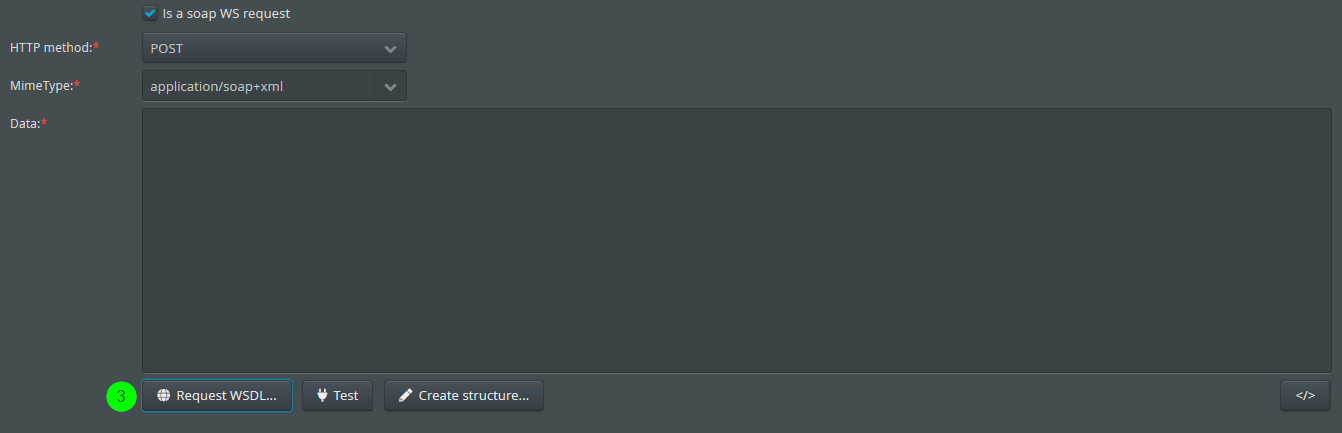Click the Request WSDL... button

[x=216, y=395]
